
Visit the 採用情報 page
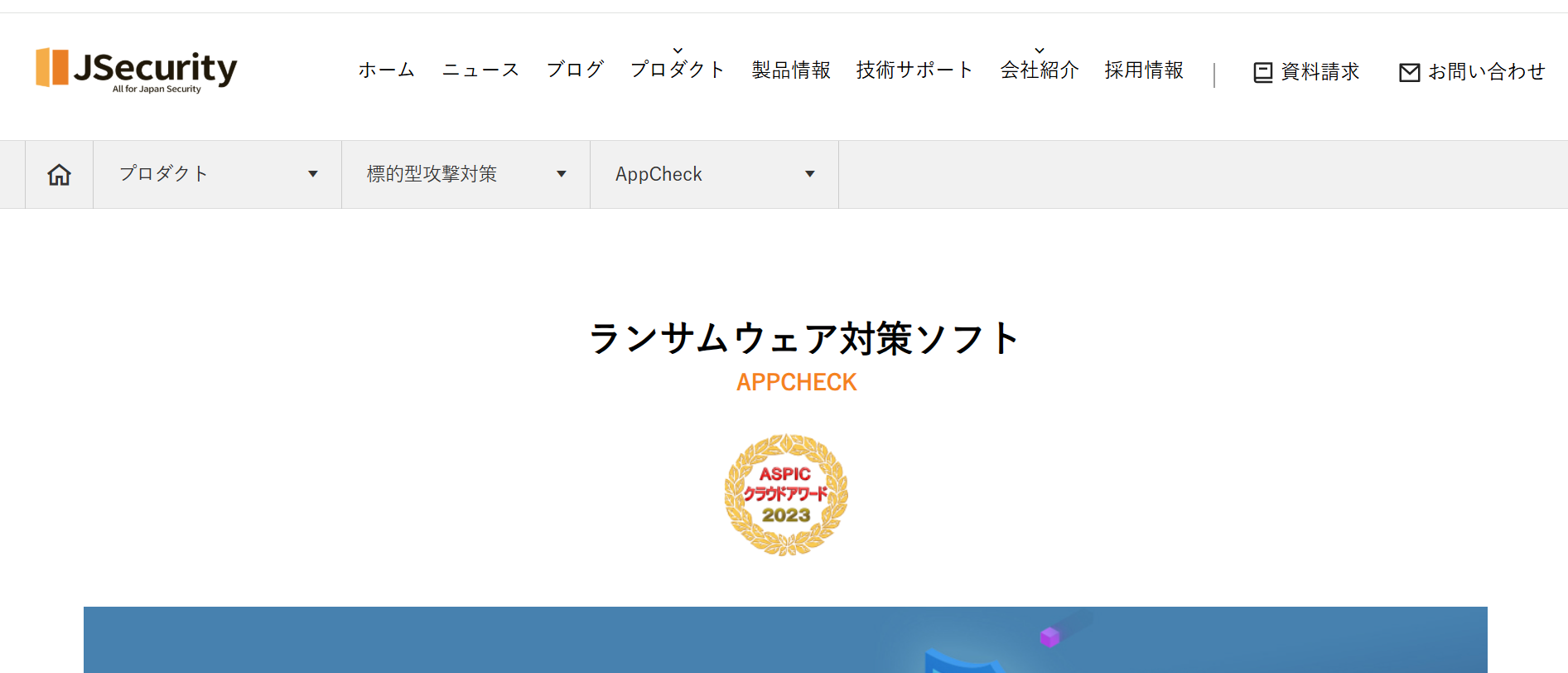(1144, 70)
